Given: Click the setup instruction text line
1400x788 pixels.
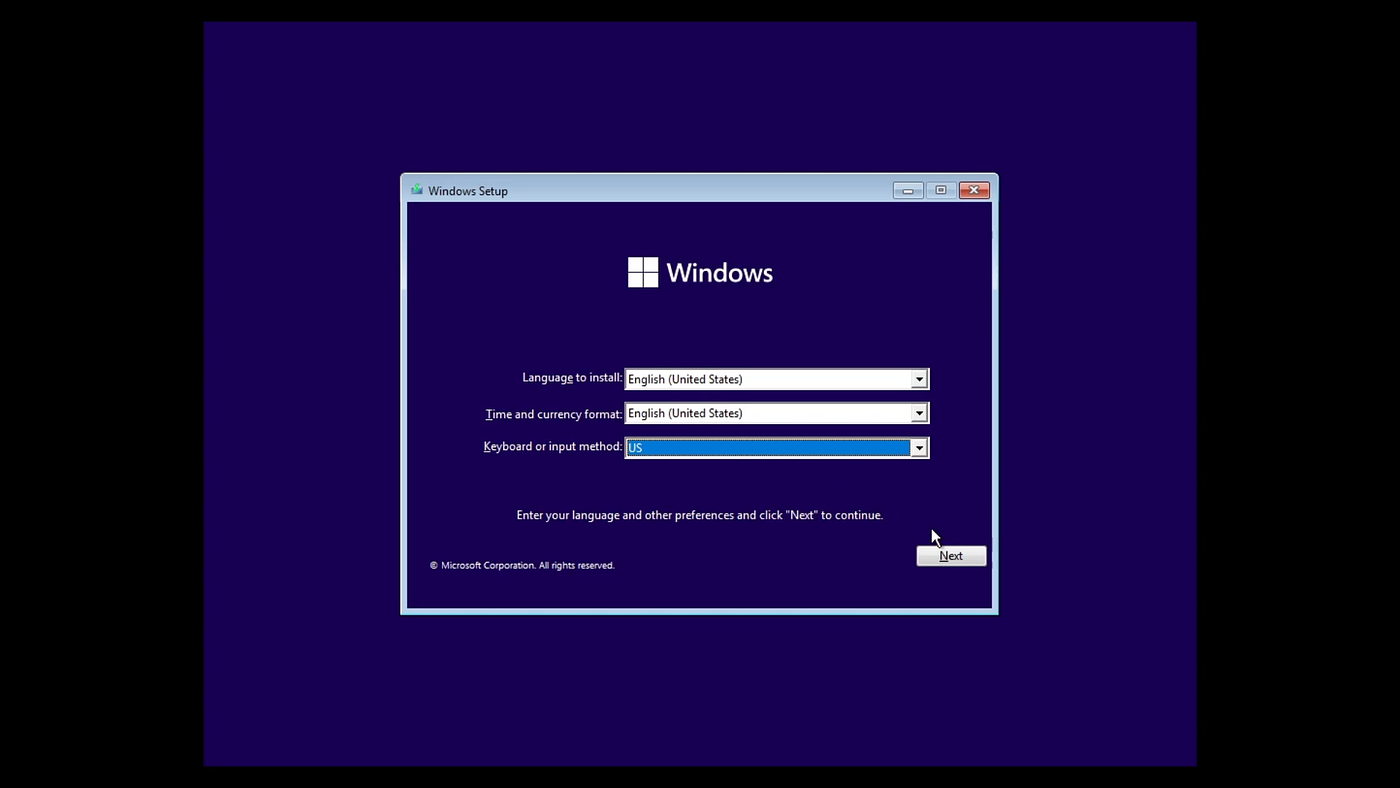Looking at the screenshot, I should coord(699,514).
